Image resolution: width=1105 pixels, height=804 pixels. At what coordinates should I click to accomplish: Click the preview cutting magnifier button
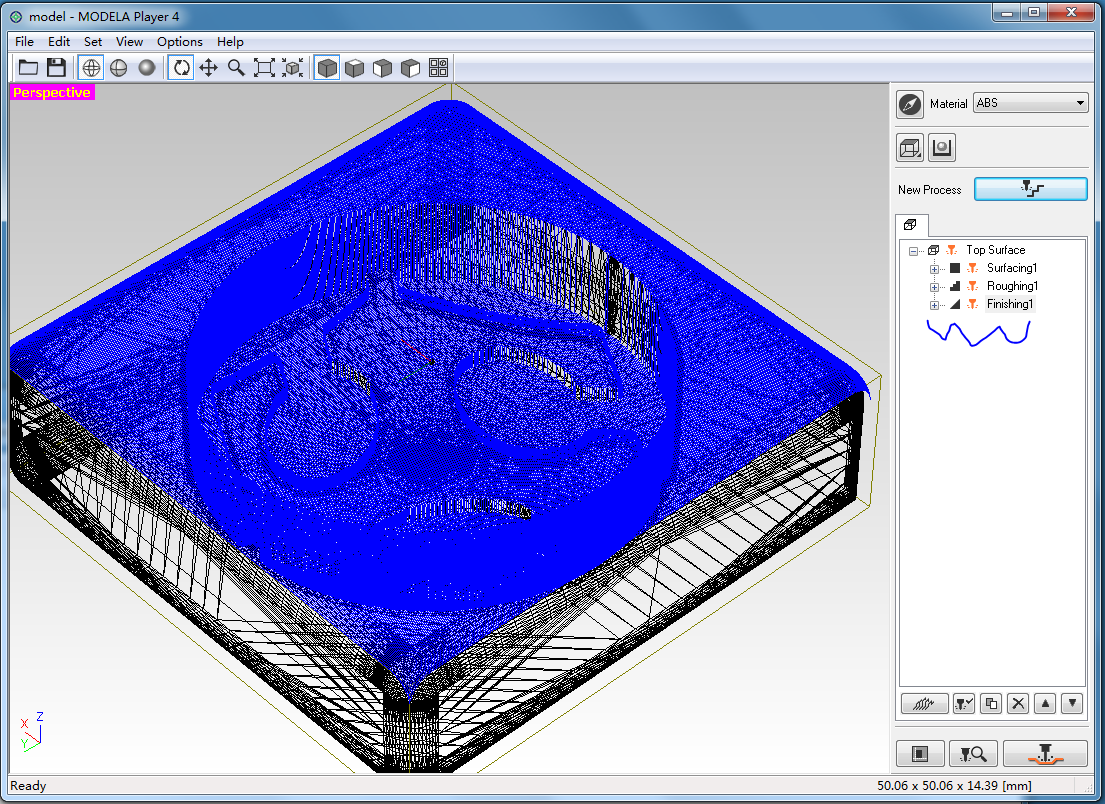point(973,754)
